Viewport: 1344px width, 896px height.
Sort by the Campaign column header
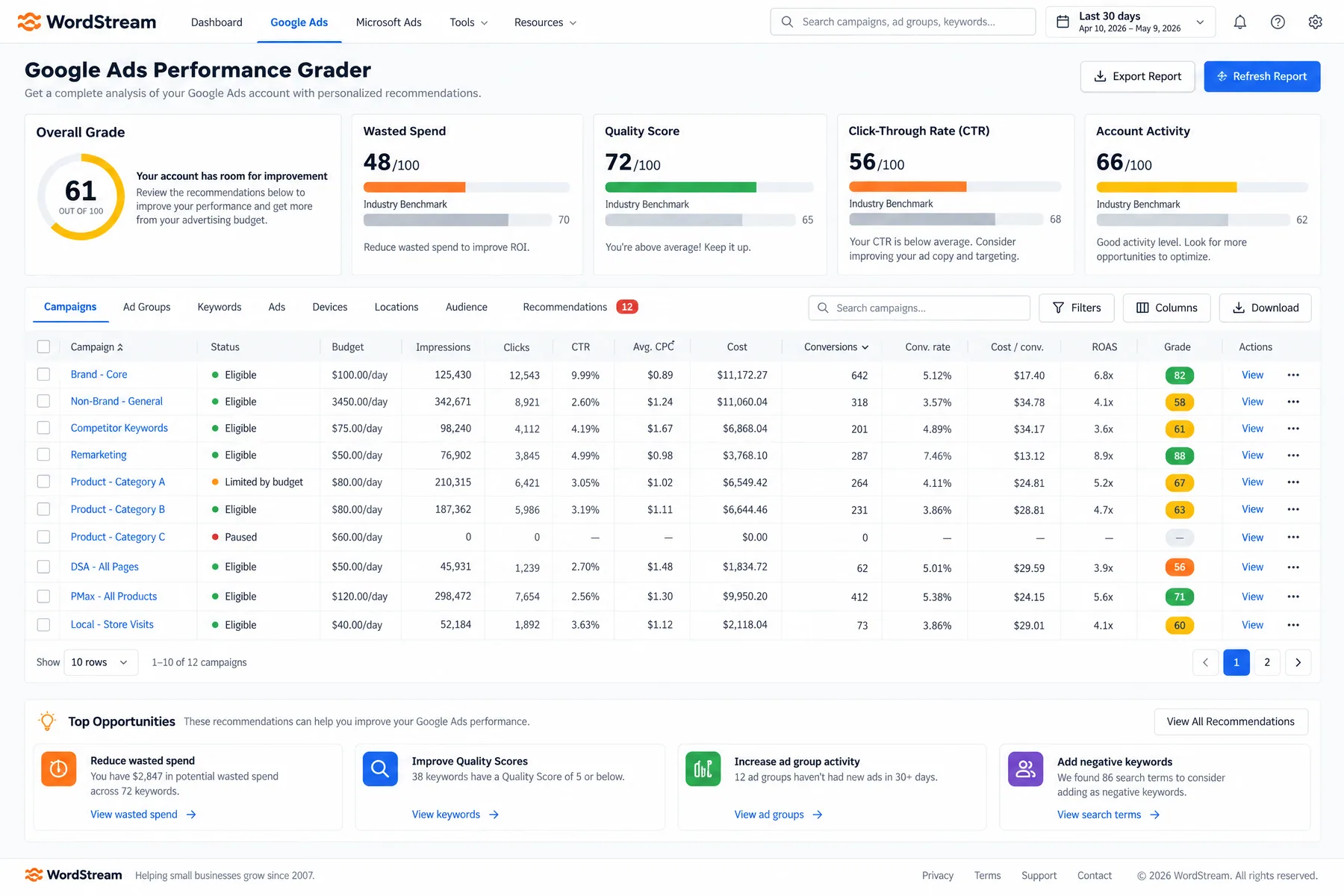point(97,347)
